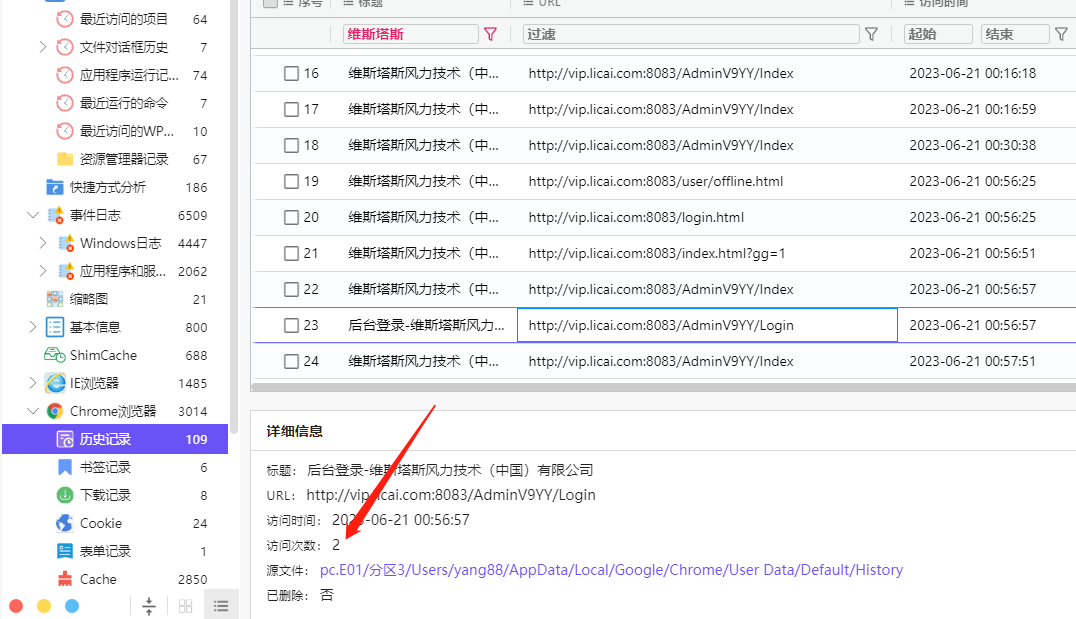This screenshot has width=1076, height=619.
Task: Check the checkbox for row 22
Action: tap(292, 290)
